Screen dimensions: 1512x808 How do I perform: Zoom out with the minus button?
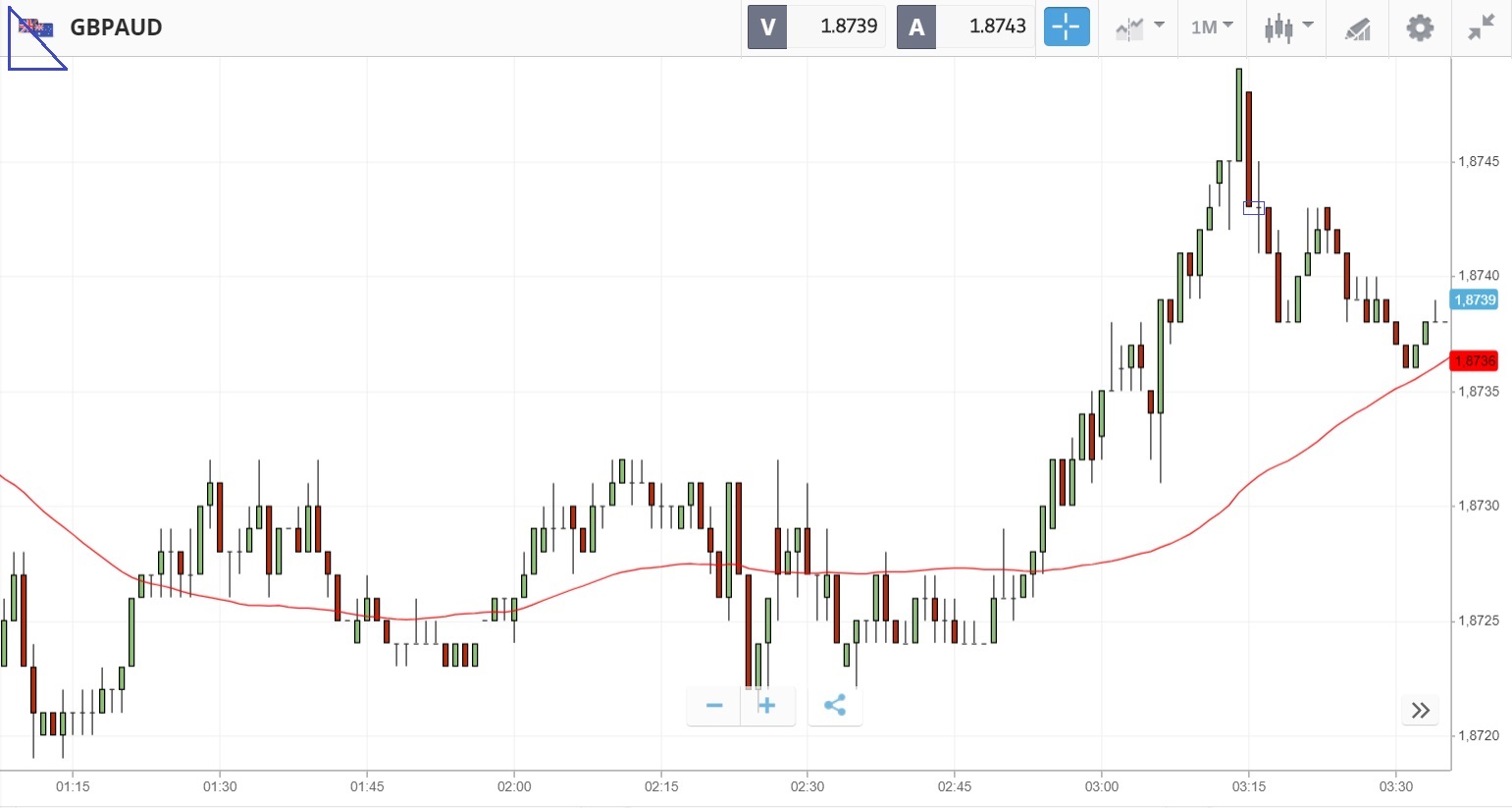click(714, 706)
